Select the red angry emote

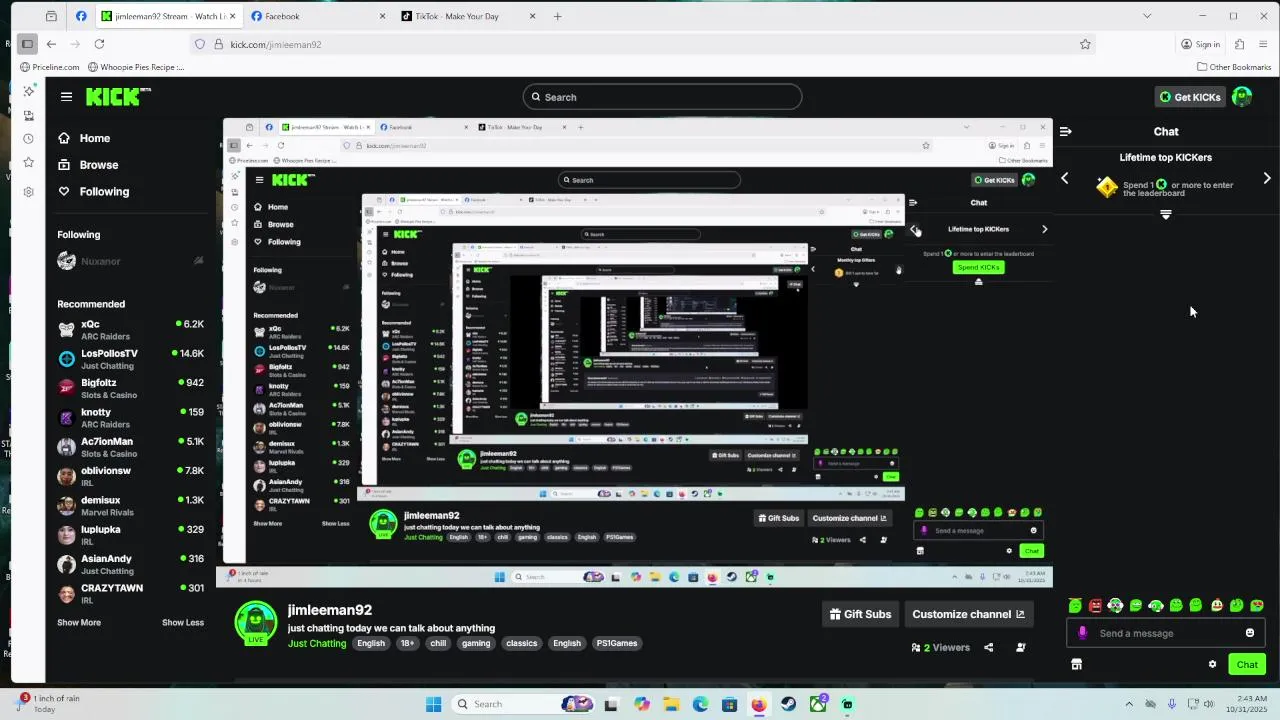pos(1095,605)
